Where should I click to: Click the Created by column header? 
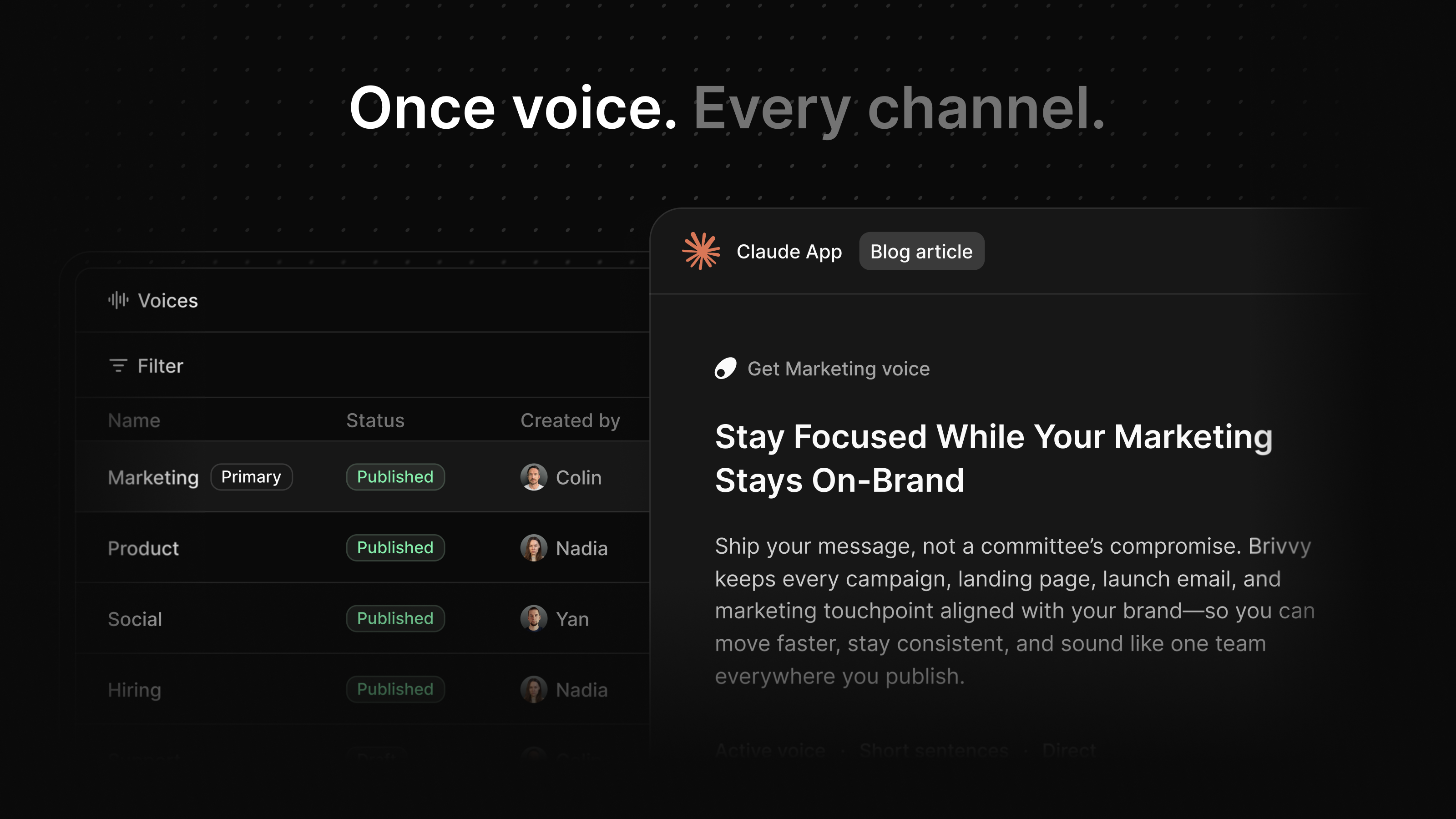(x=570, y=420)
